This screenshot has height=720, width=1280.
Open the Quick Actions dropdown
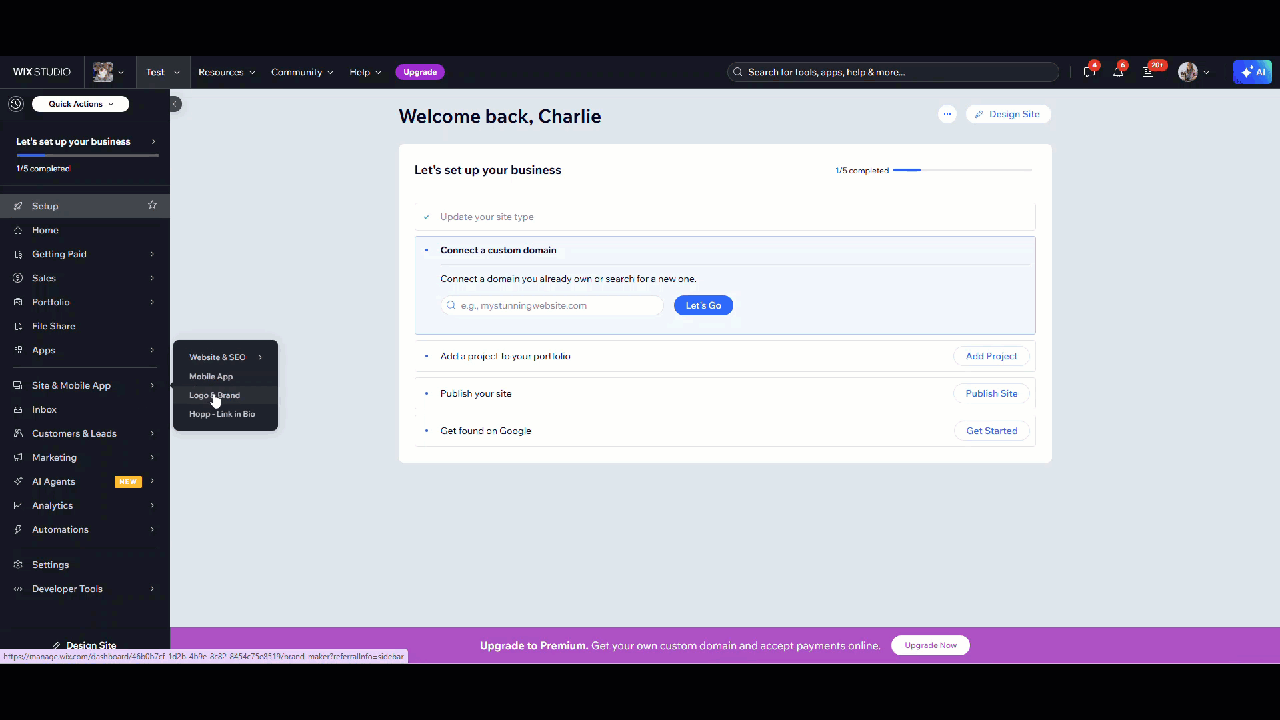pos(80,104)
